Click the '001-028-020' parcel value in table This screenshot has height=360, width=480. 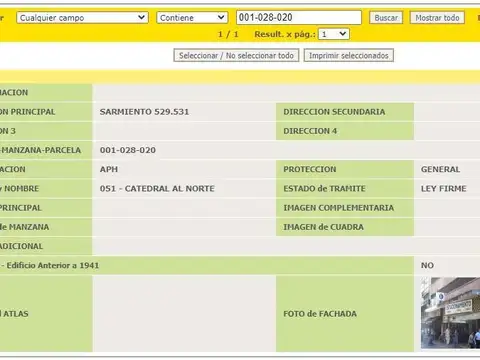tap(128, 150)
